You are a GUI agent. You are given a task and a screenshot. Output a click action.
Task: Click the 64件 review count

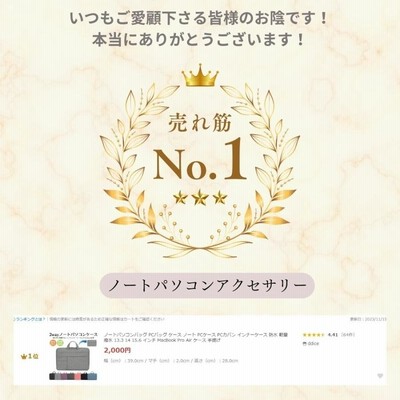(x=348, y=334)
